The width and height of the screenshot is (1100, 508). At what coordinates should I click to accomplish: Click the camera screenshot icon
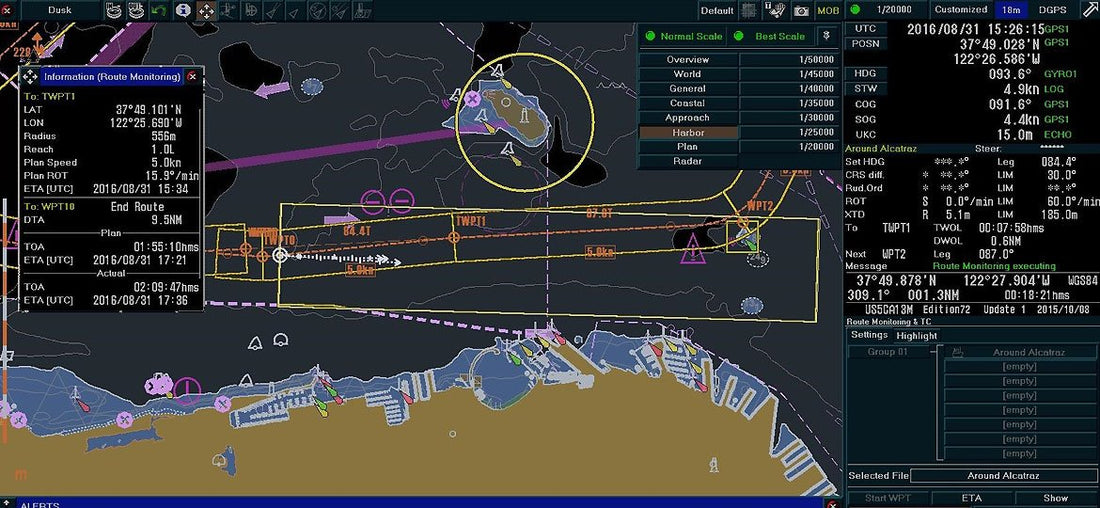(x=800, y=11)
